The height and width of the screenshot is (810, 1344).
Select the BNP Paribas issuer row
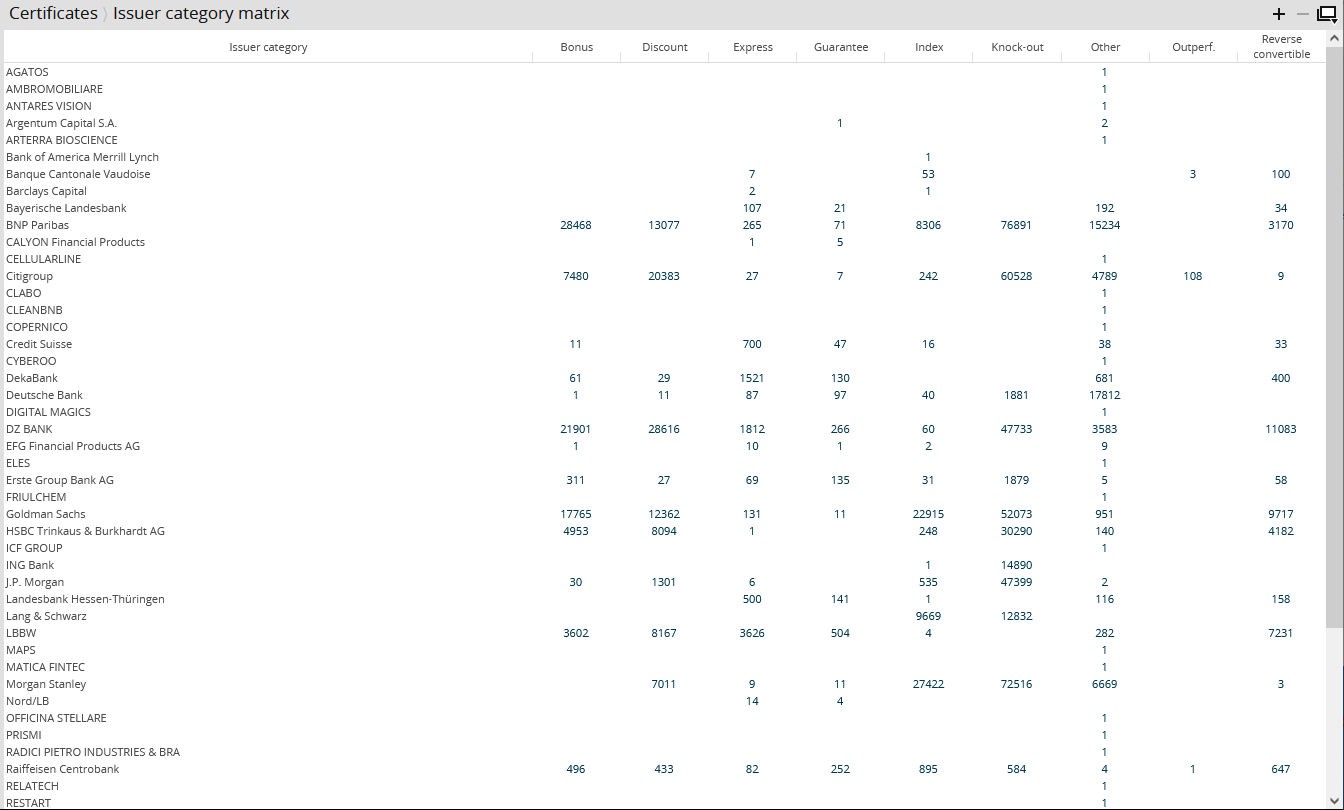tap(38, 225)
